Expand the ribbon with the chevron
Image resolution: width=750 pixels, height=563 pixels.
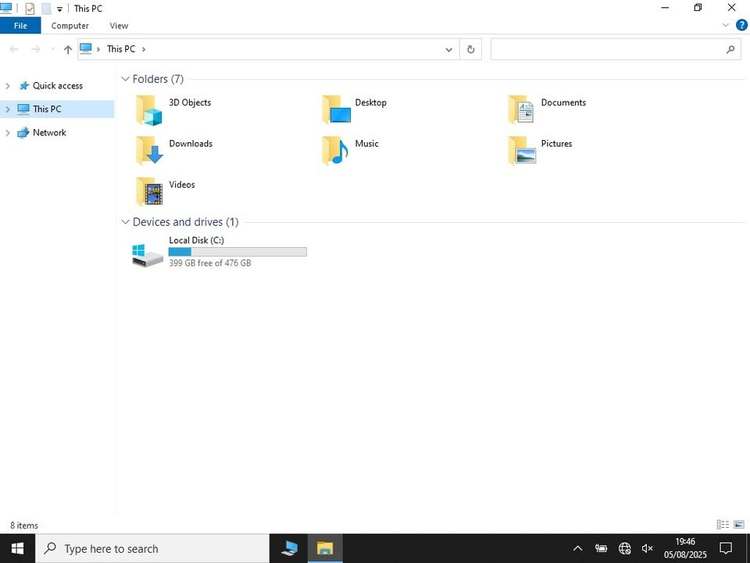(726, 25)
